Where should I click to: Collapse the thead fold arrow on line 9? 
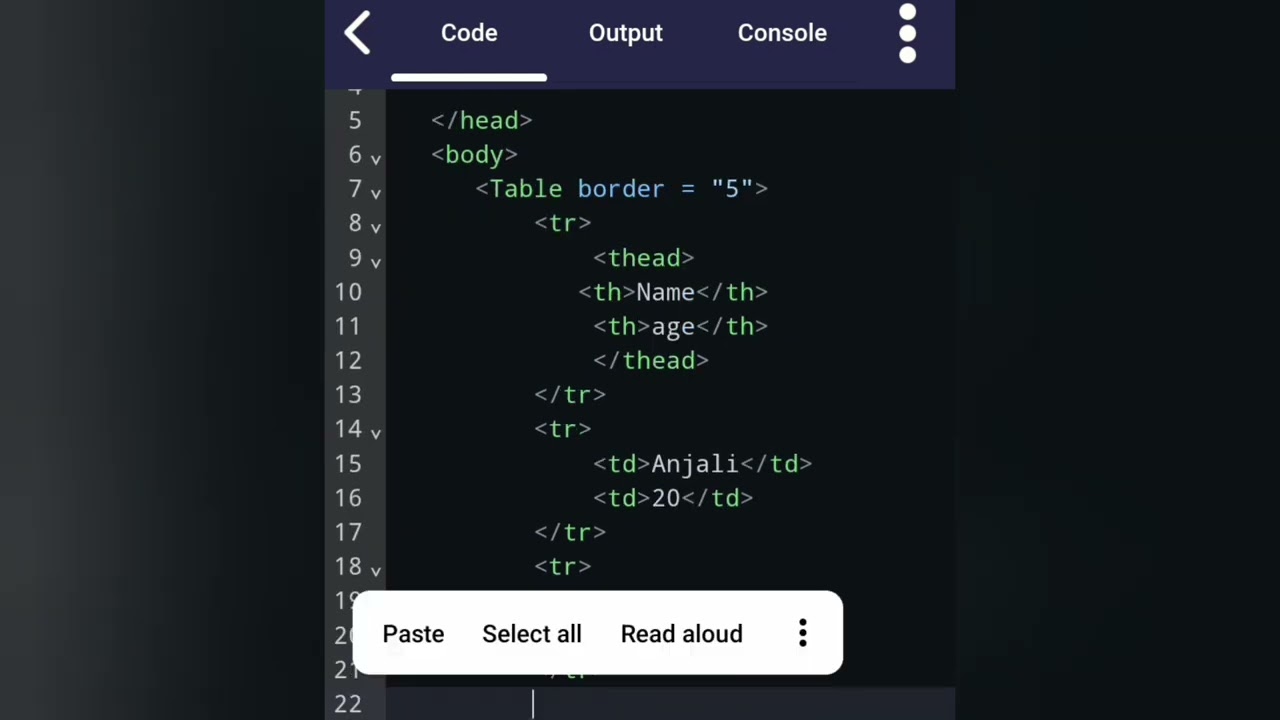[x=376, y=262]
